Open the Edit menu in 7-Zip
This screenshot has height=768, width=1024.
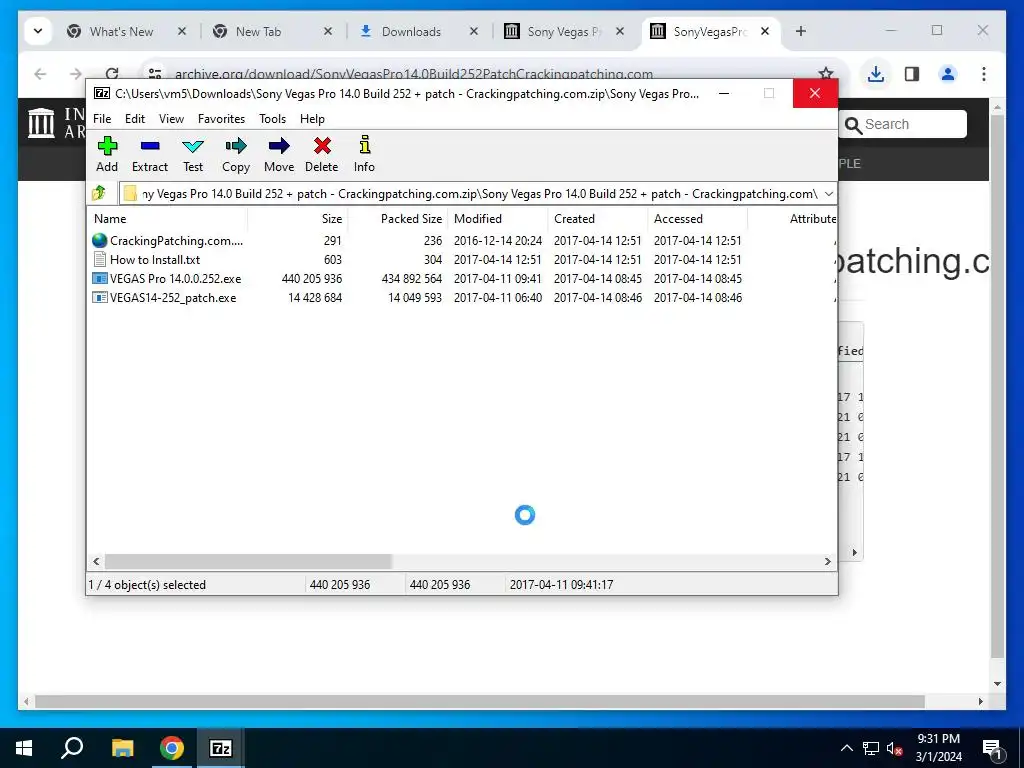(x=135, y=119)
